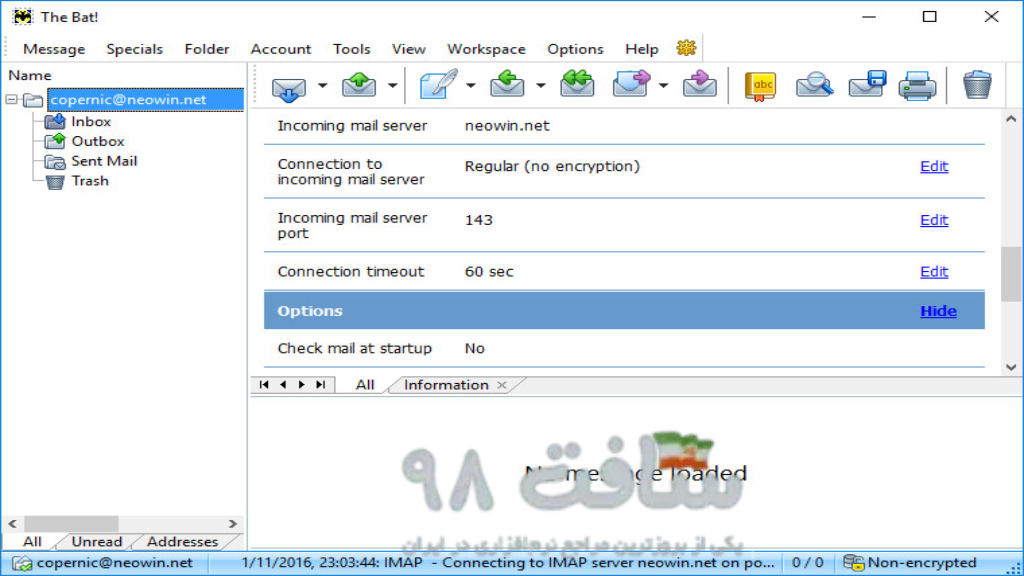Screen dimensions: 1024x576
Task: Switch to All tab in folder pane
Action: coord(32,541)
